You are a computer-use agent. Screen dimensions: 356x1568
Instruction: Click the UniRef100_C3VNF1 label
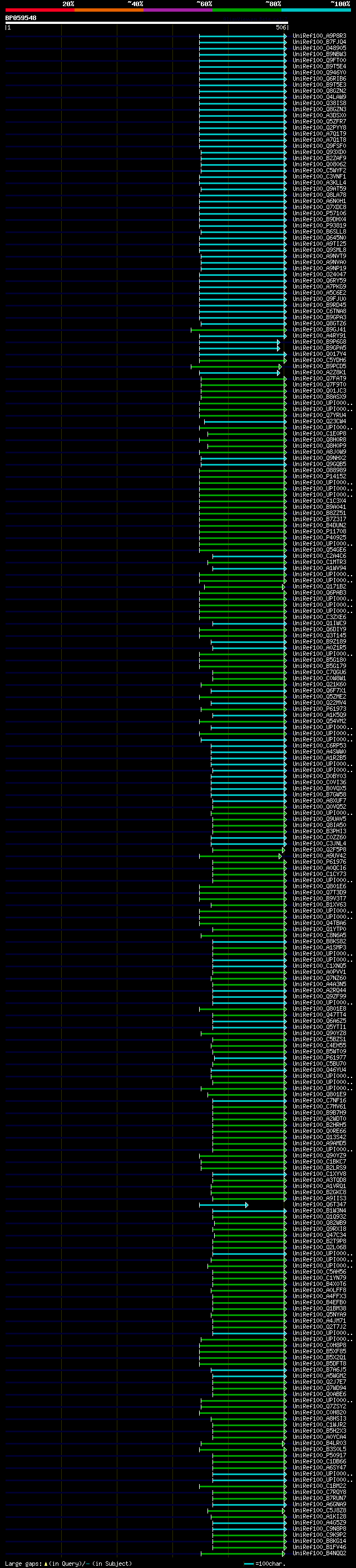coord(319,176)
